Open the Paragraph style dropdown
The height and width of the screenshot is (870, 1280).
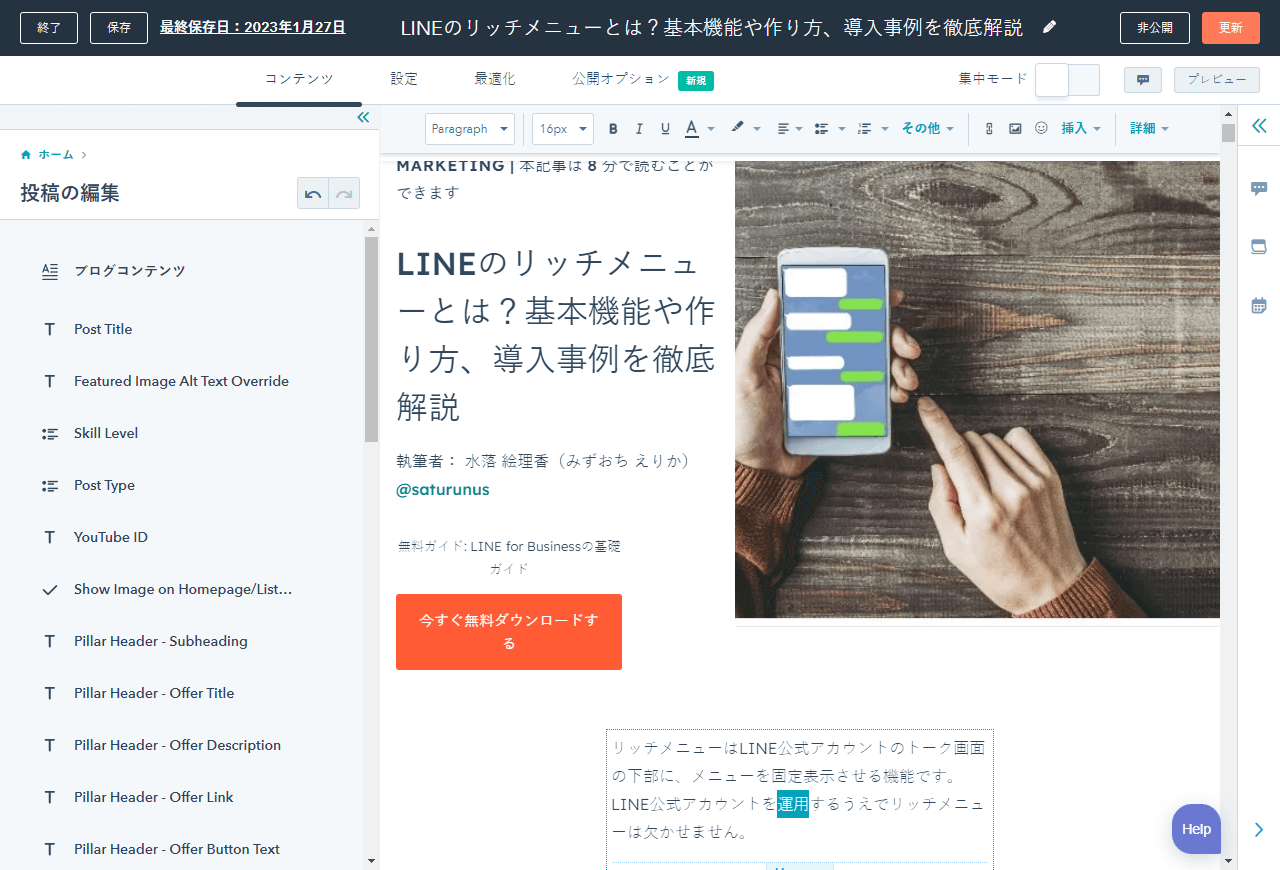[x=470, y=129]
